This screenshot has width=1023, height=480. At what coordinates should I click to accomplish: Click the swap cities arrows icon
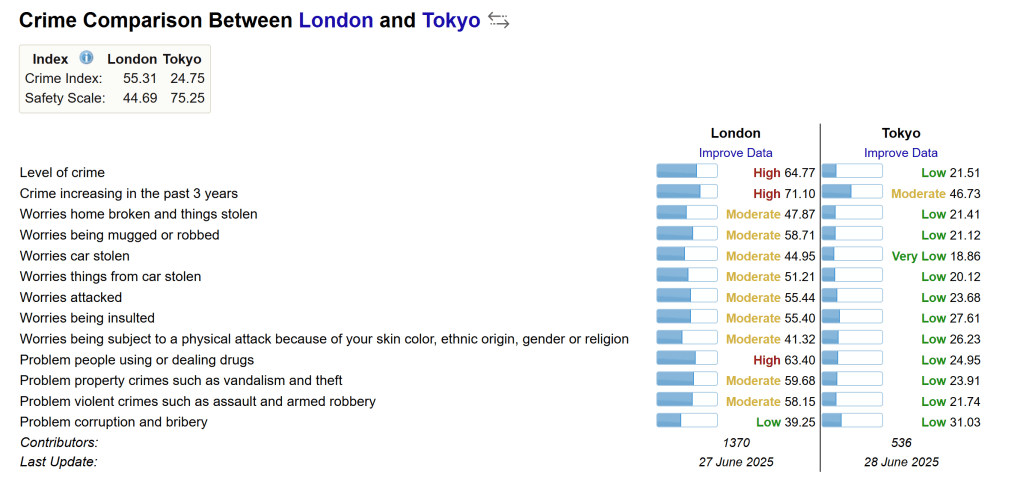pyautogui.click(x=499, y=21)
